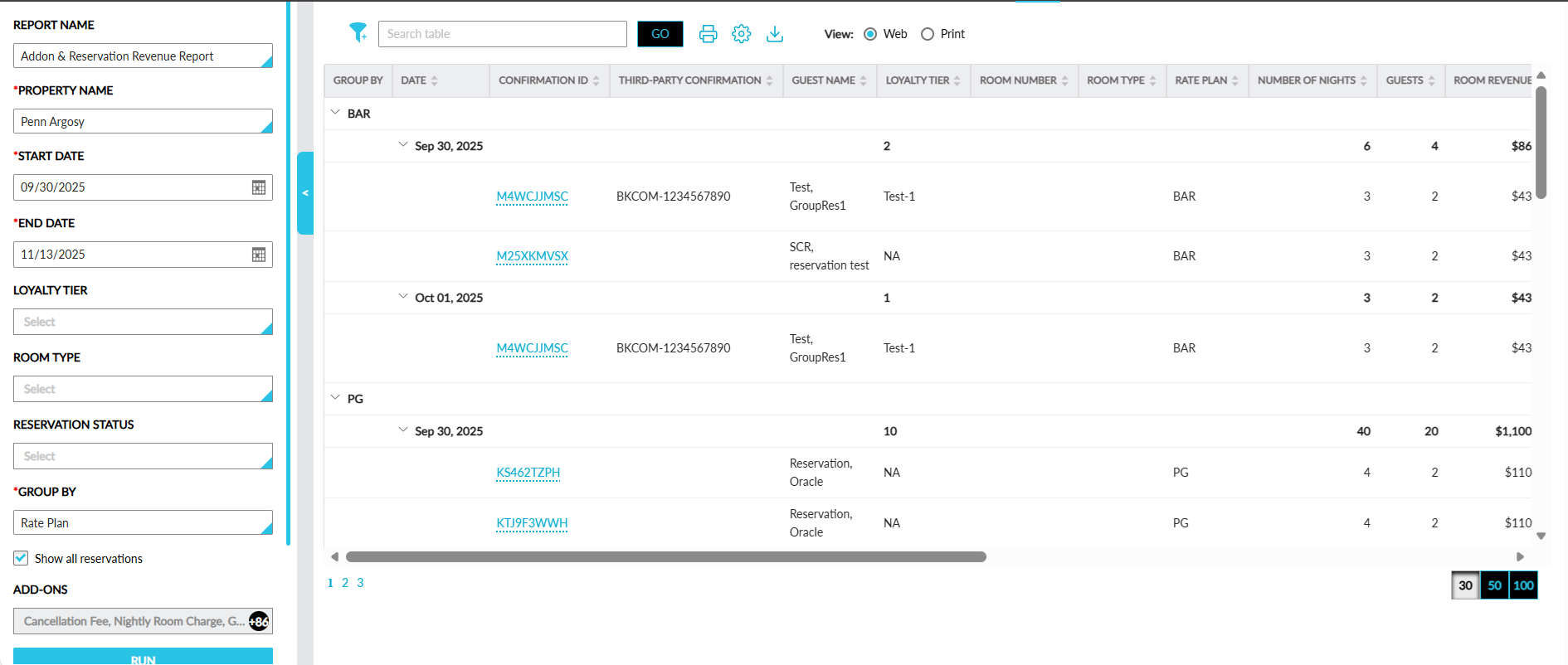Image resolution: width=1568 pixels, height=665 pixels.
Task: Sort by Room Number column arrows
Action: 1064,80
